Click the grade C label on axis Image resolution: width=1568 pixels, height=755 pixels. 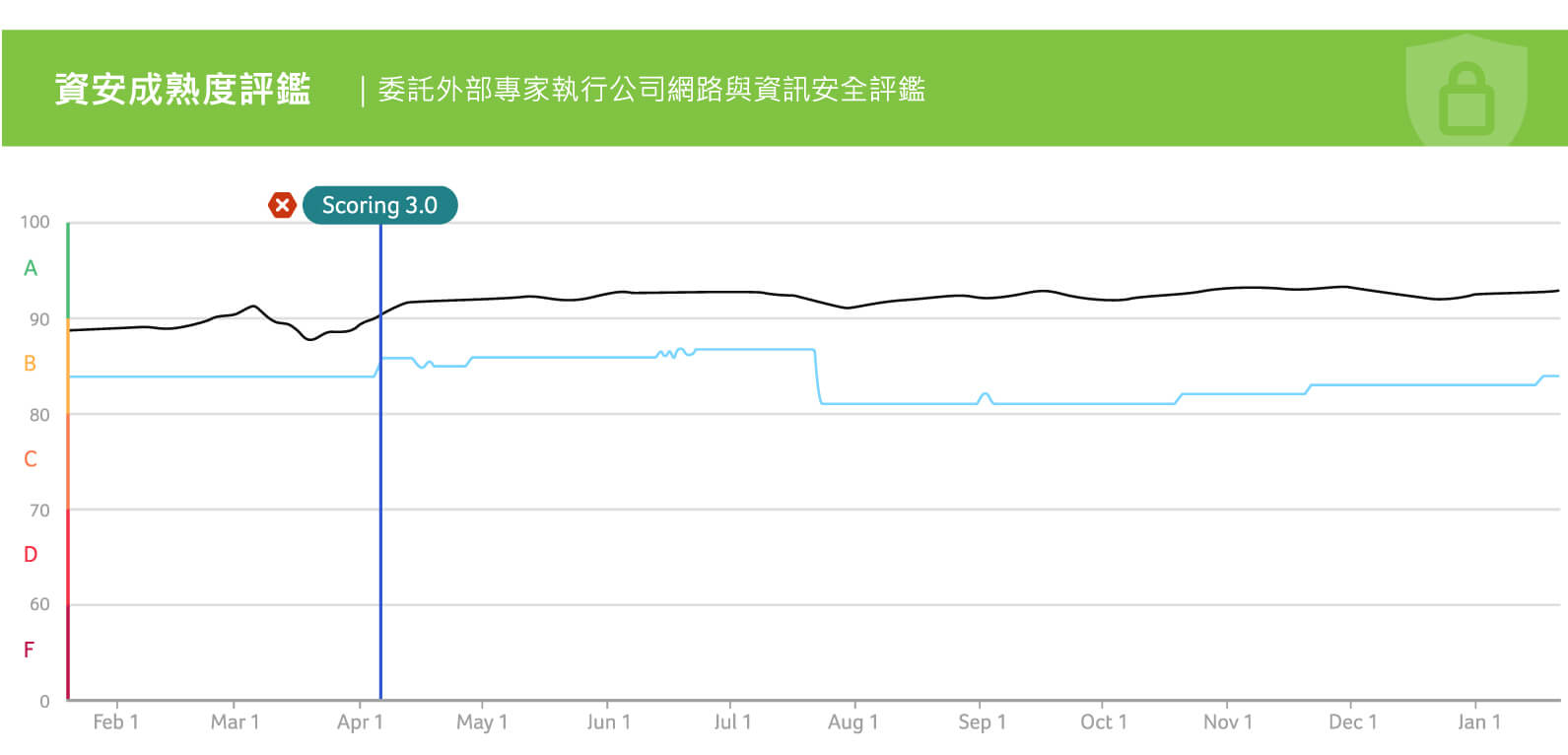(31, 459)
